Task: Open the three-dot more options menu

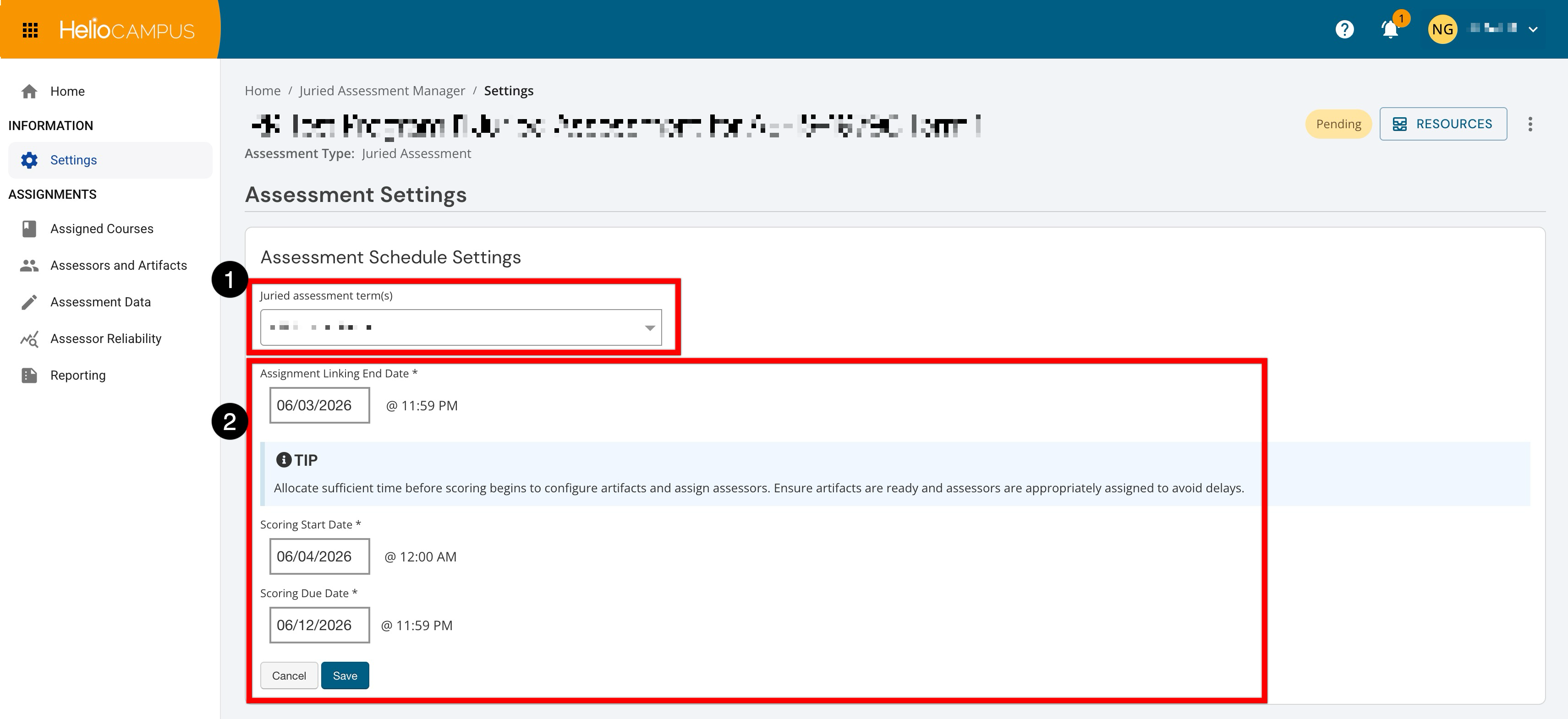Action: click(1530, 124)
